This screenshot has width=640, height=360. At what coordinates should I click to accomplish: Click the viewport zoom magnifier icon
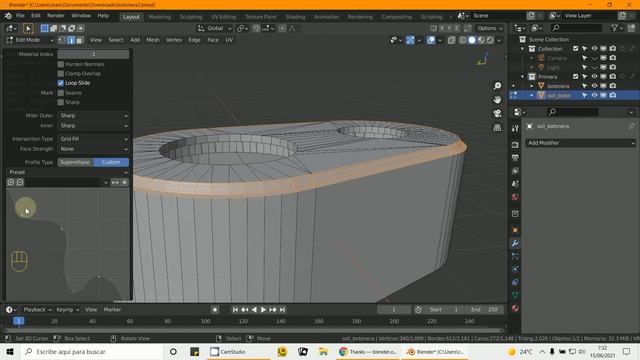pyautogui.click(x=497, y=86)
